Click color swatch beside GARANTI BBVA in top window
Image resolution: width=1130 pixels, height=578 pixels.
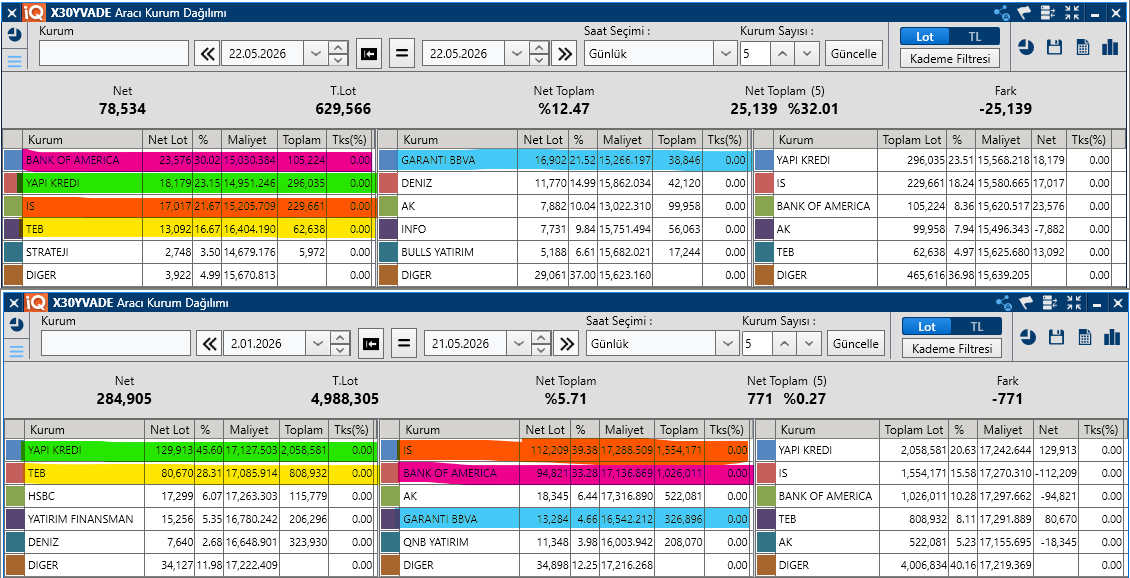(x=388, y=160)
